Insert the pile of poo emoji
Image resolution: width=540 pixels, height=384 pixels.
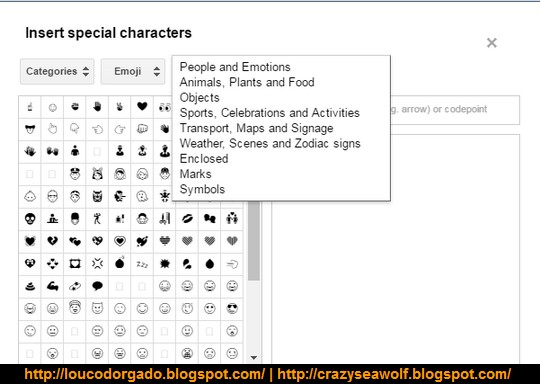tap(30, 286)
